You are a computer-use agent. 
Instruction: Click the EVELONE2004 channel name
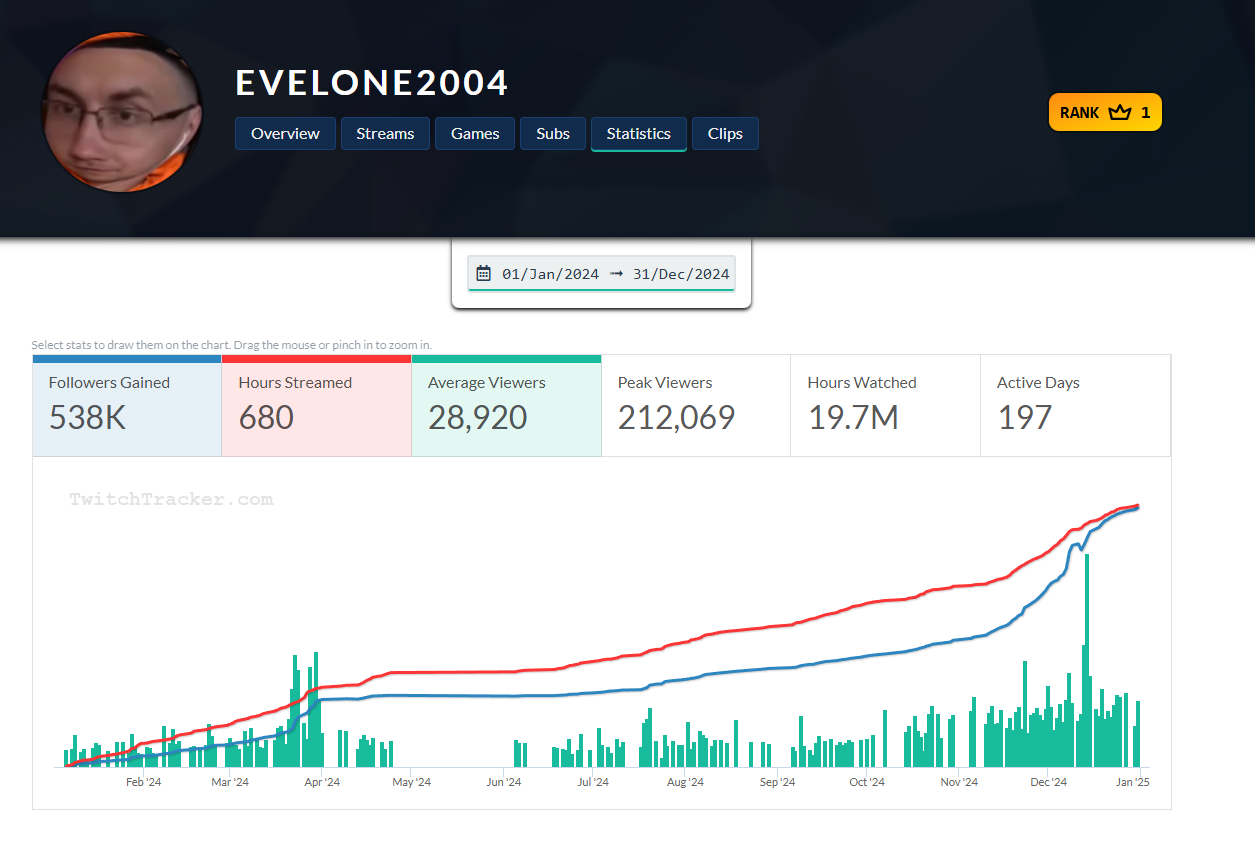click(x=372, y=83)
